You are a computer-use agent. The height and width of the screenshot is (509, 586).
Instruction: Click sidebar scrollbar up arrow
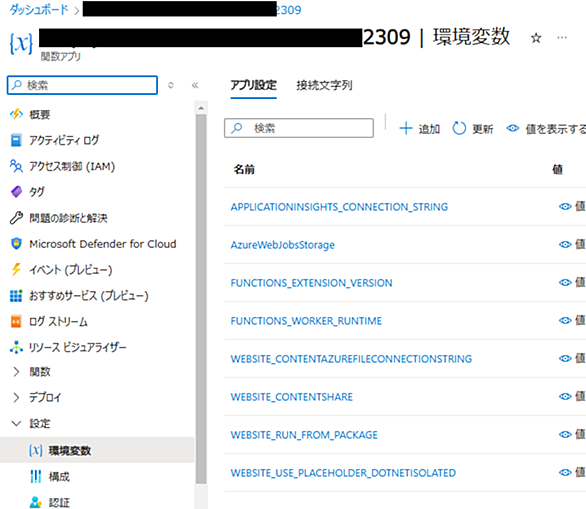coord(201,108)
